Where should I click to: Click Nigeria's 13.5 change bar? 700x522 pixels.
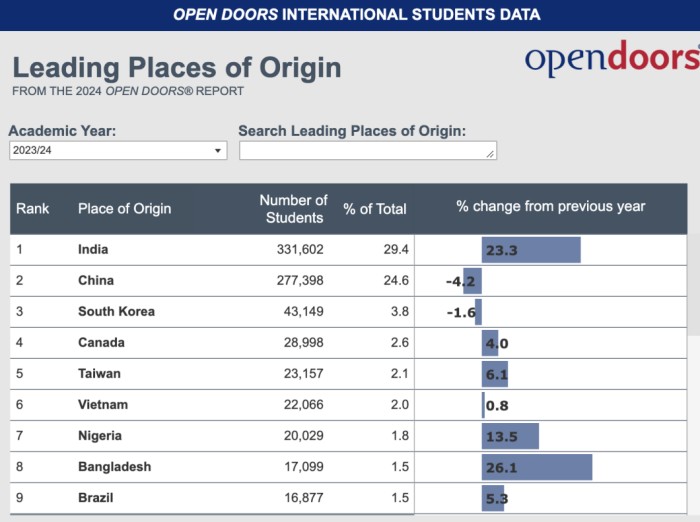[x=510, y=436]
